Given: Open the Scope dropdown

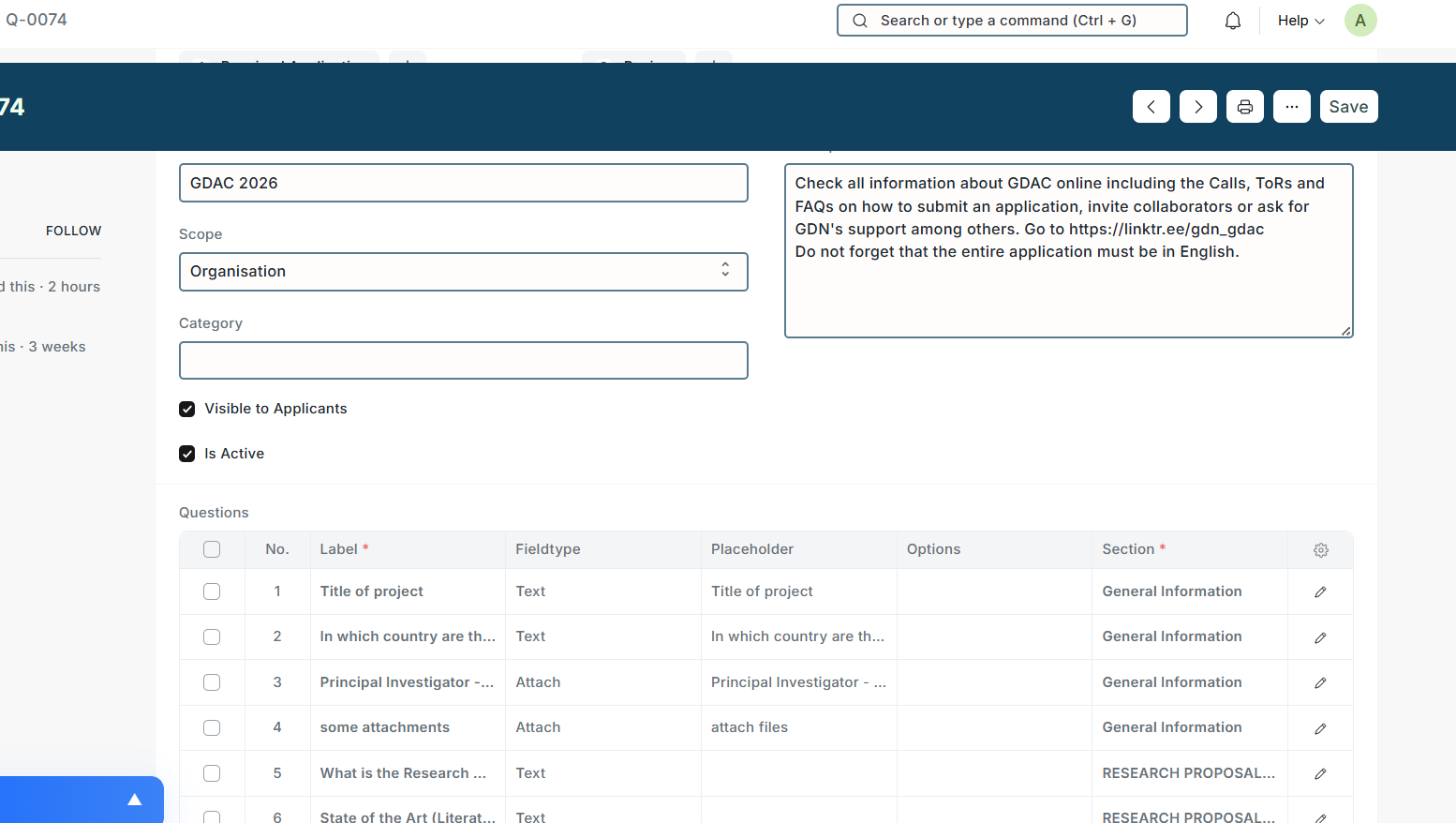Looking at the screenshot, I should pos(463,272).
